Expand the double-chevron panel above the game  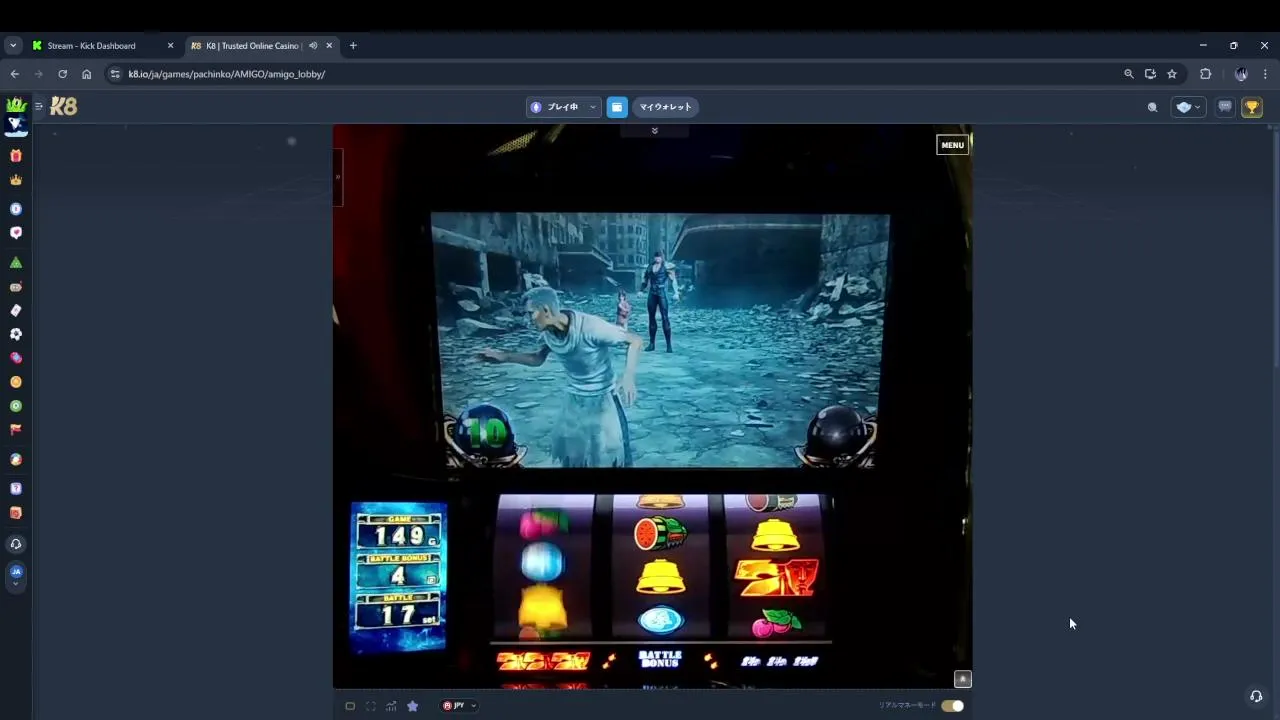point(655,131)
